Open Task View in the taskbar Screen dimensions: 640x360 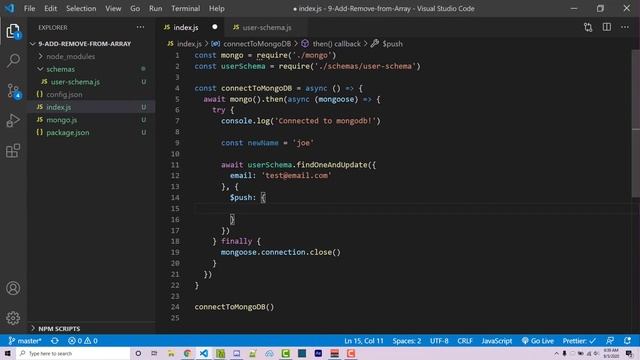154,353
